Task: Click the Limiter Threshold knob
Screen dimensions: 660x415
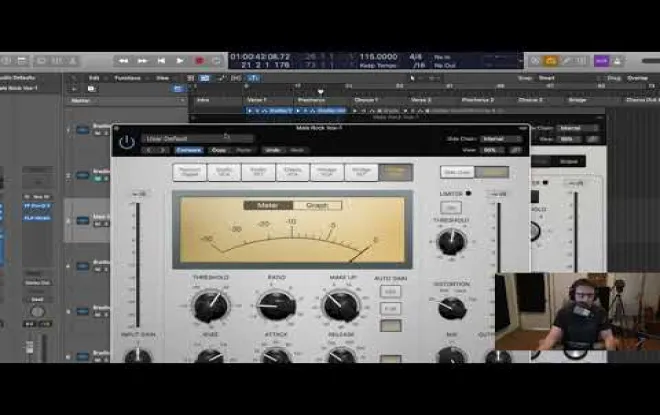Action: click(x=452, y=242)
